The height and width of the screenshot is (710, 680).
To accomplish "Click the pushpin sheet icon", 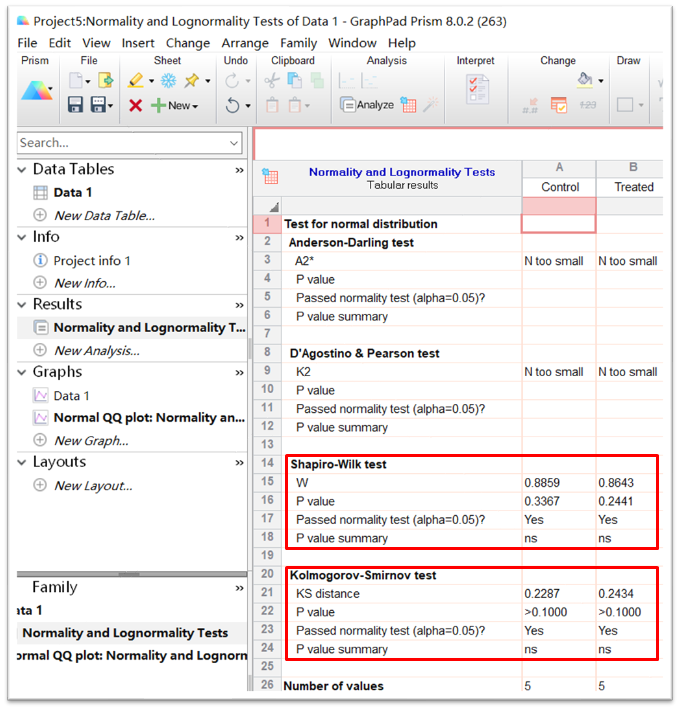I will [x=192, y=81].
